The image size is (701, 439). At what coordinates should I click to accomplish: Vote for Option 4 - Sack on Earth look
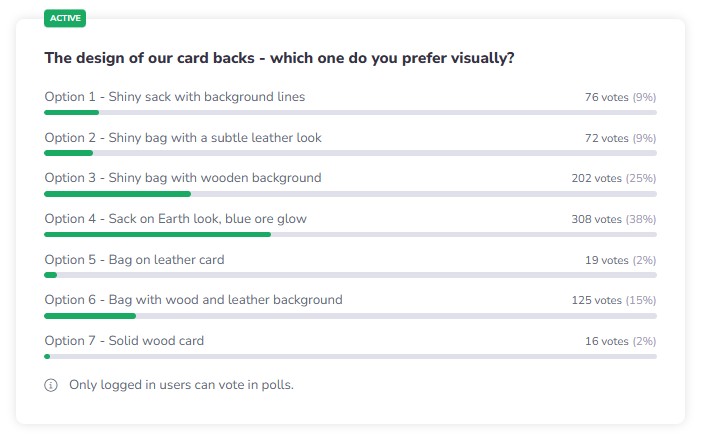pos(175,219)
